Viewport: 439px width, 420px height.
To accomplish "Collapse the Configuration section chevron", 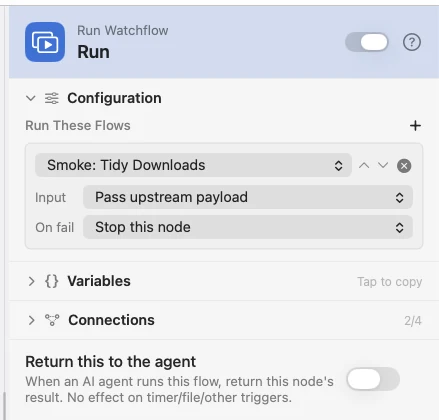I will [31, 98].
